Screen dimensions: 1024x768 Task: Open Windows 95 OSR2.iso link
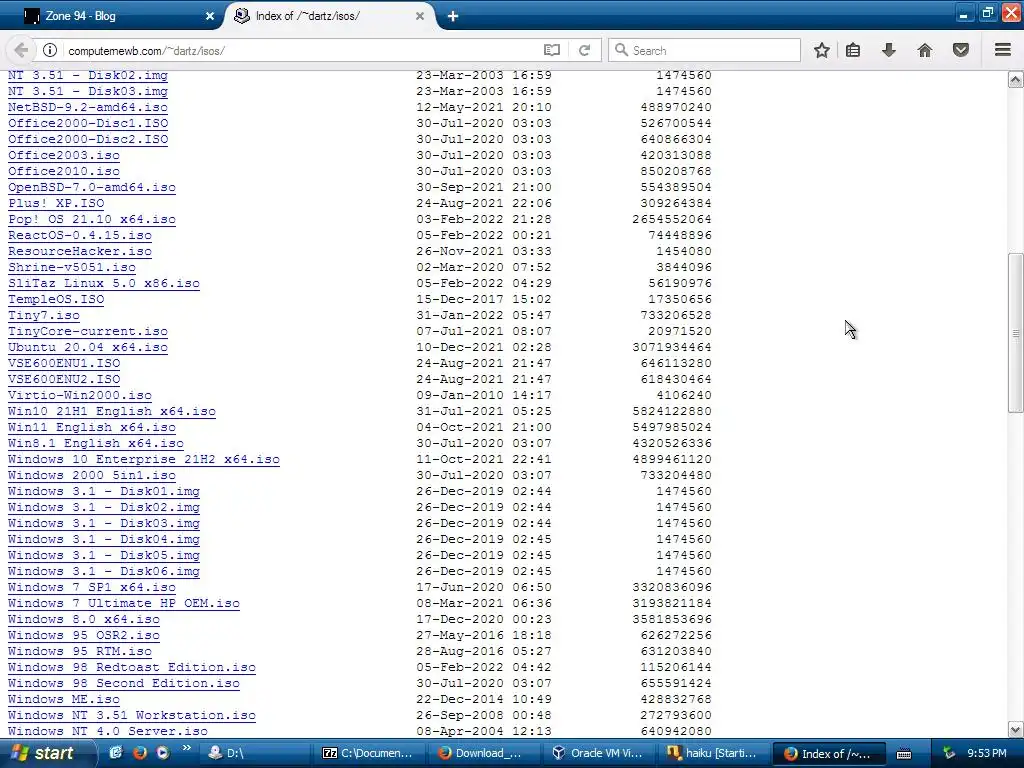(84, 635)
